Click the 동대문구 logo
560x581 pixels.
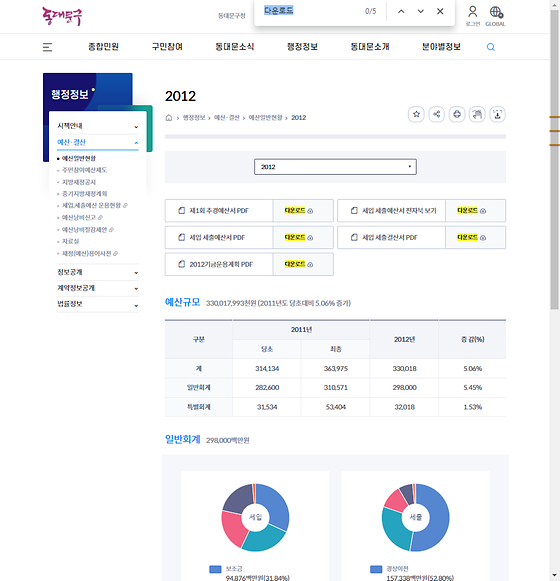coord(62,16)
